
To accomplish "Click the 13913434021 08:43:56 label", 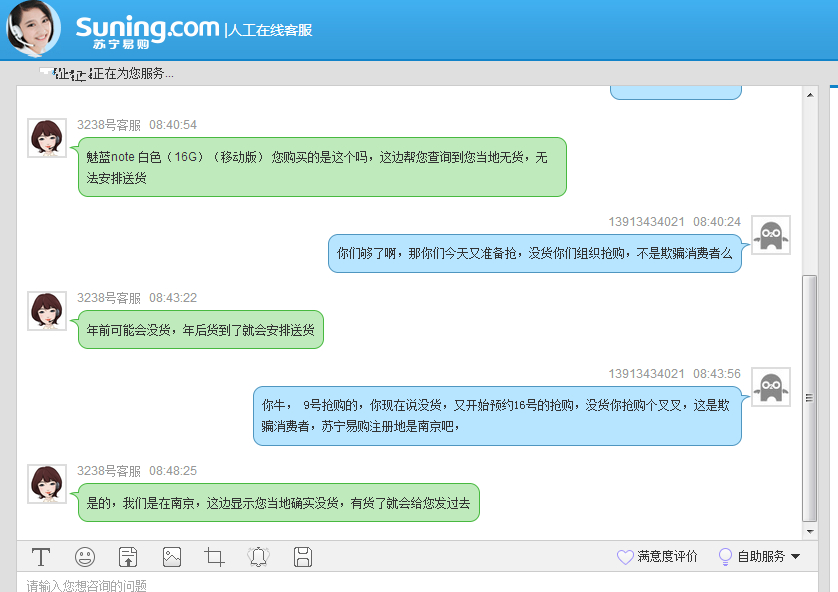I will [x=674, y=373].
